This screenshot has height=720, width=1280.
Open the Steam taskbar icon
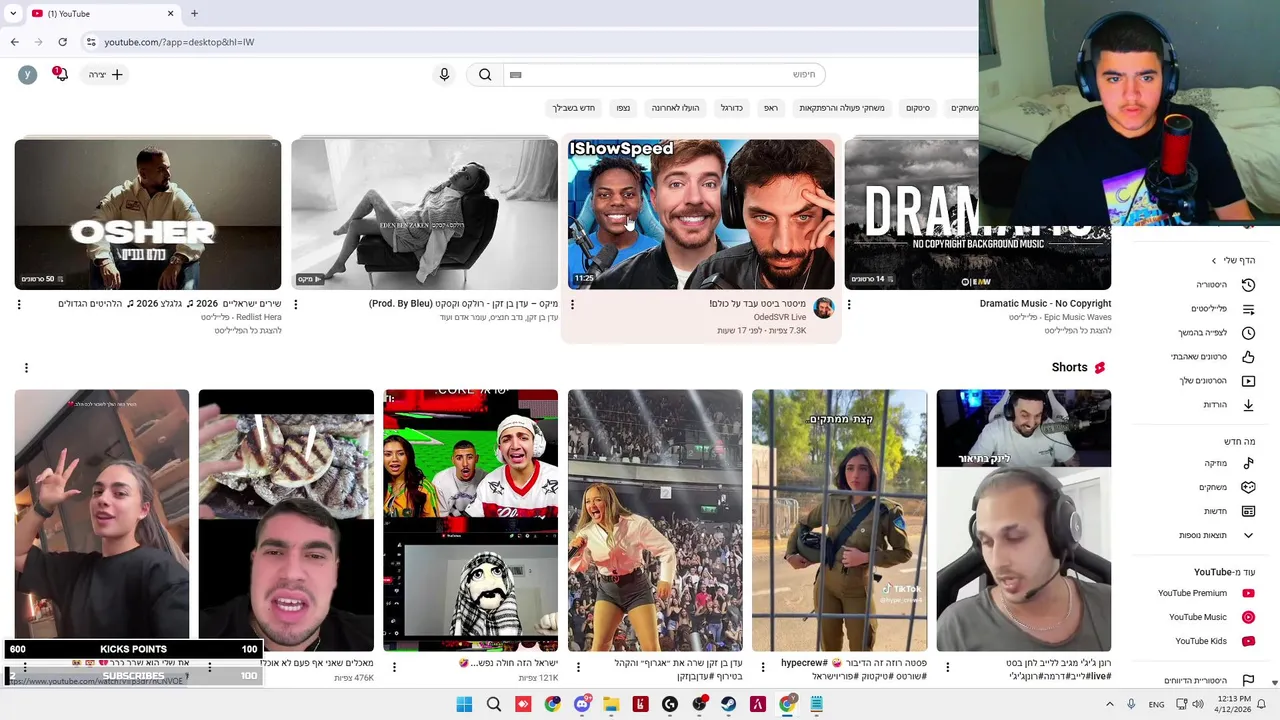tap(728, 704)
